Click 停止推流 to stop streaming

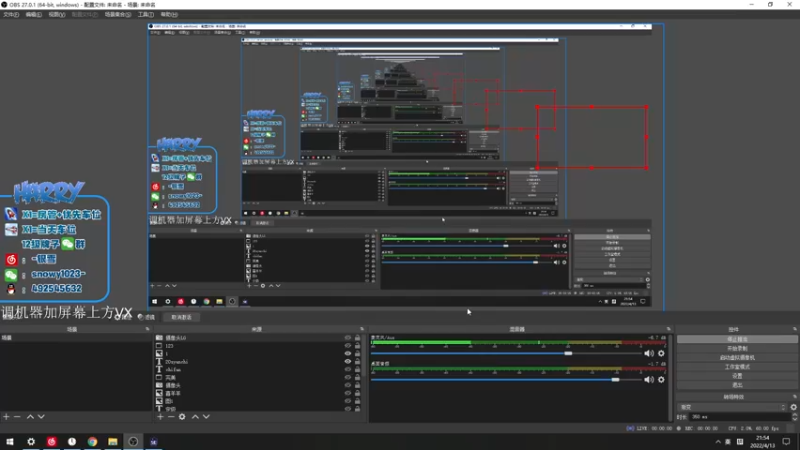(x=737, y=339)
